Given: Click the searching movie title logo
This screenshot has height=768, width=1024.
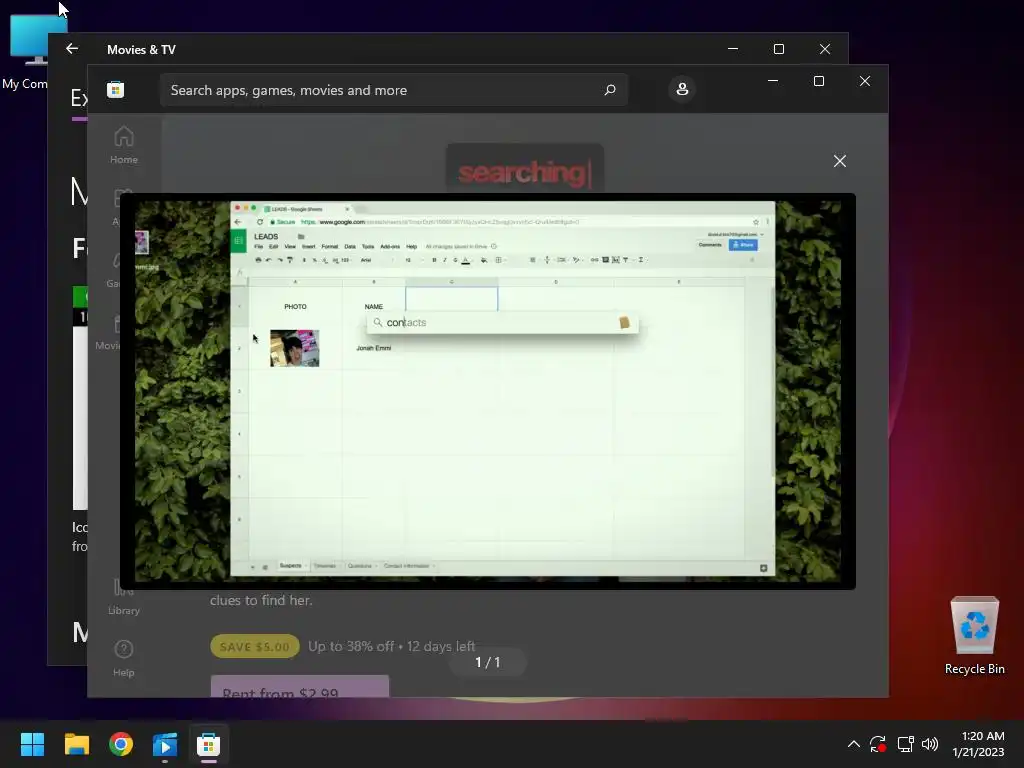Looking at the screenshot, I should [x=524, y=172].
